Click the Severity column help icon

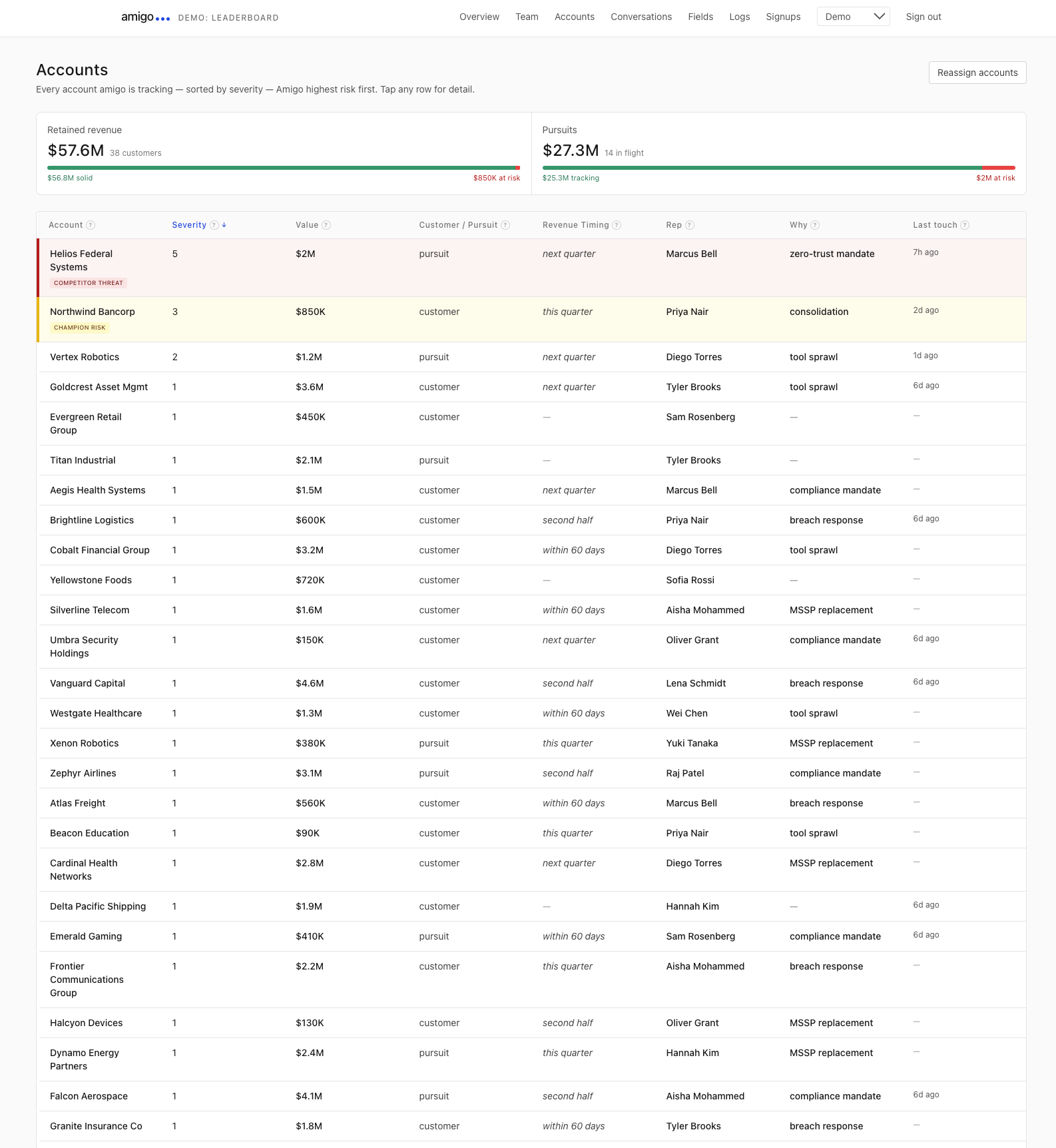click(x=214, y=225)
